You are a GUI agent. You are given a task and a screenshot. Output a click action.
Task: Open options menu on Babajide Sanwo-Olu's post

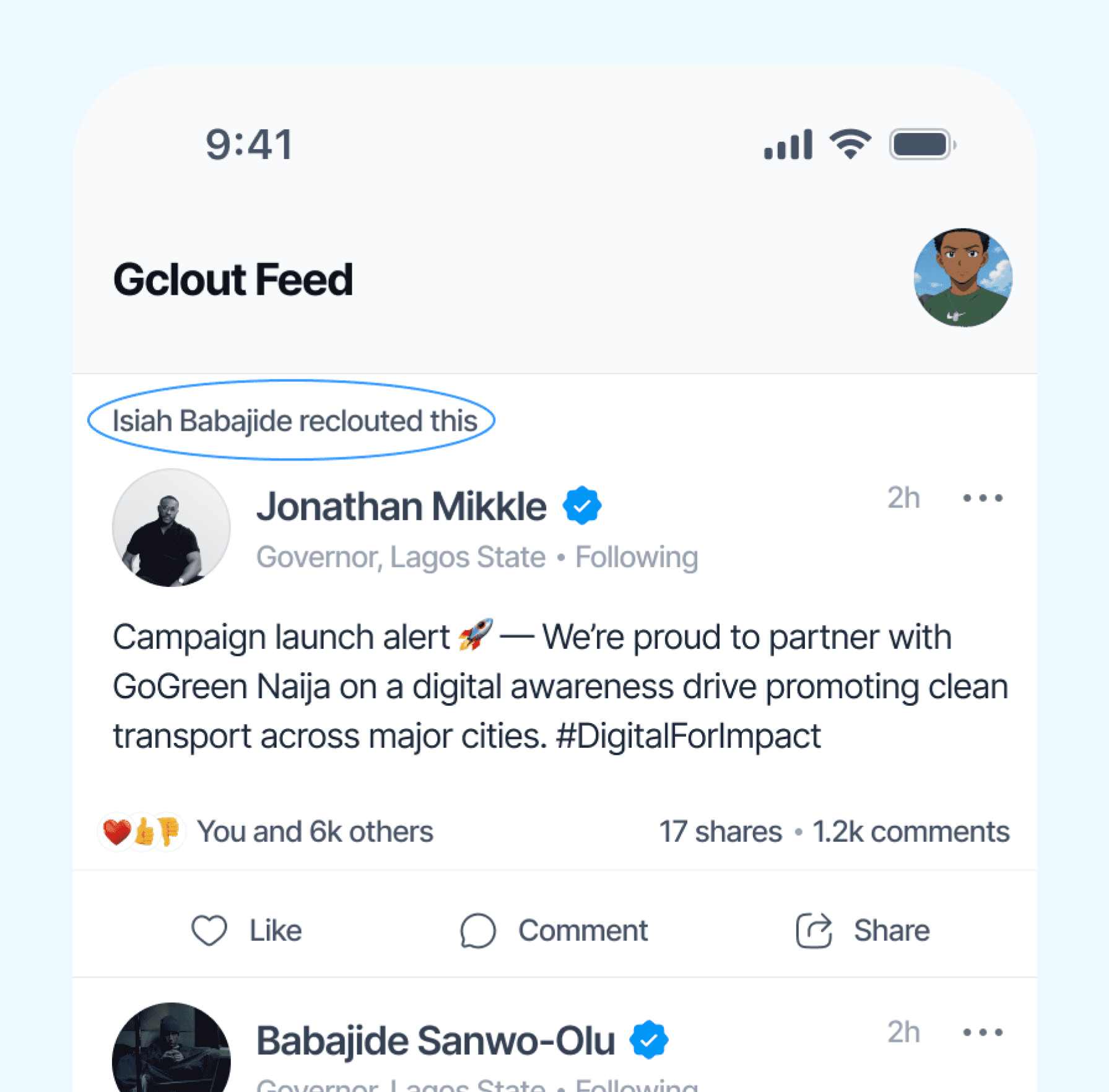[x=983, y=1032]
